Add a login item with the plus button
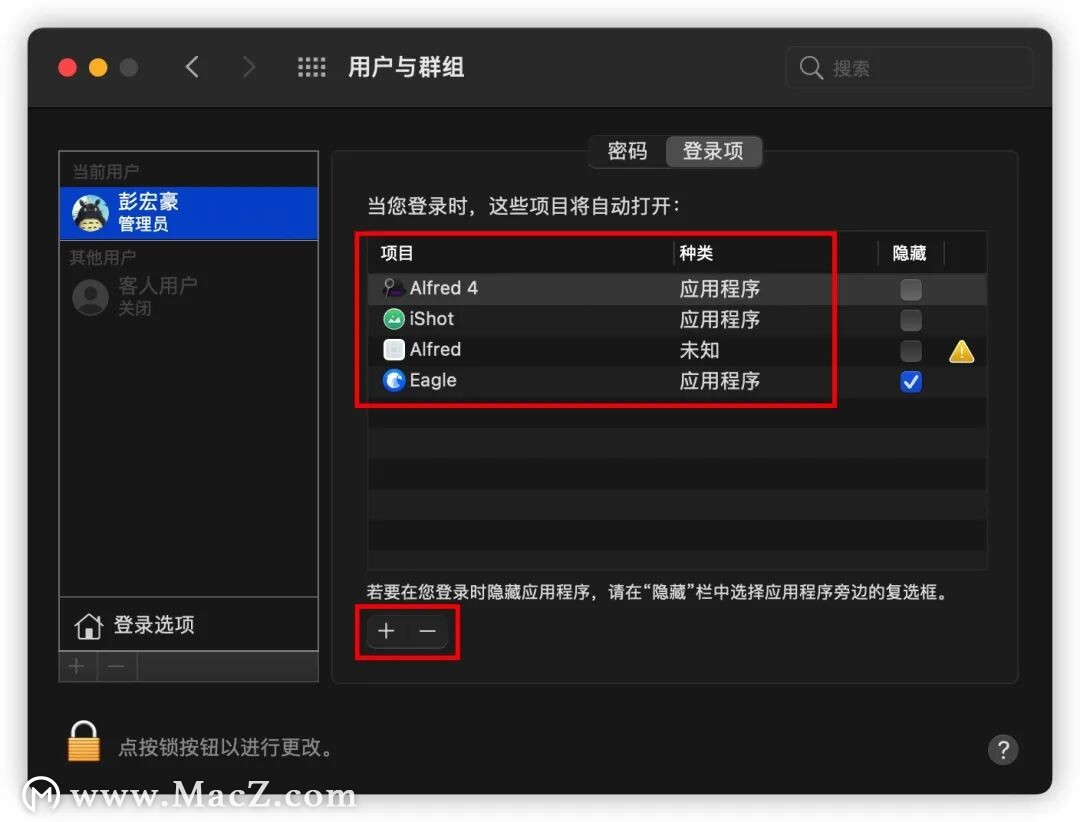 coord(386,631)
